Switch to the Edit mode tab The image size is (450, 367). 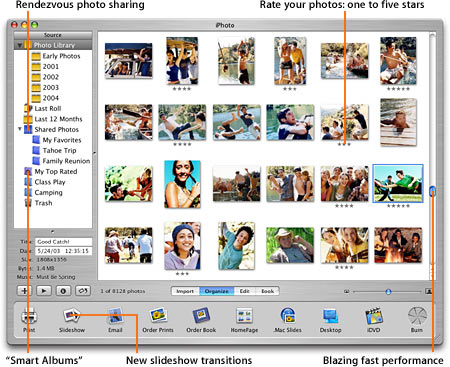(244, 291)
